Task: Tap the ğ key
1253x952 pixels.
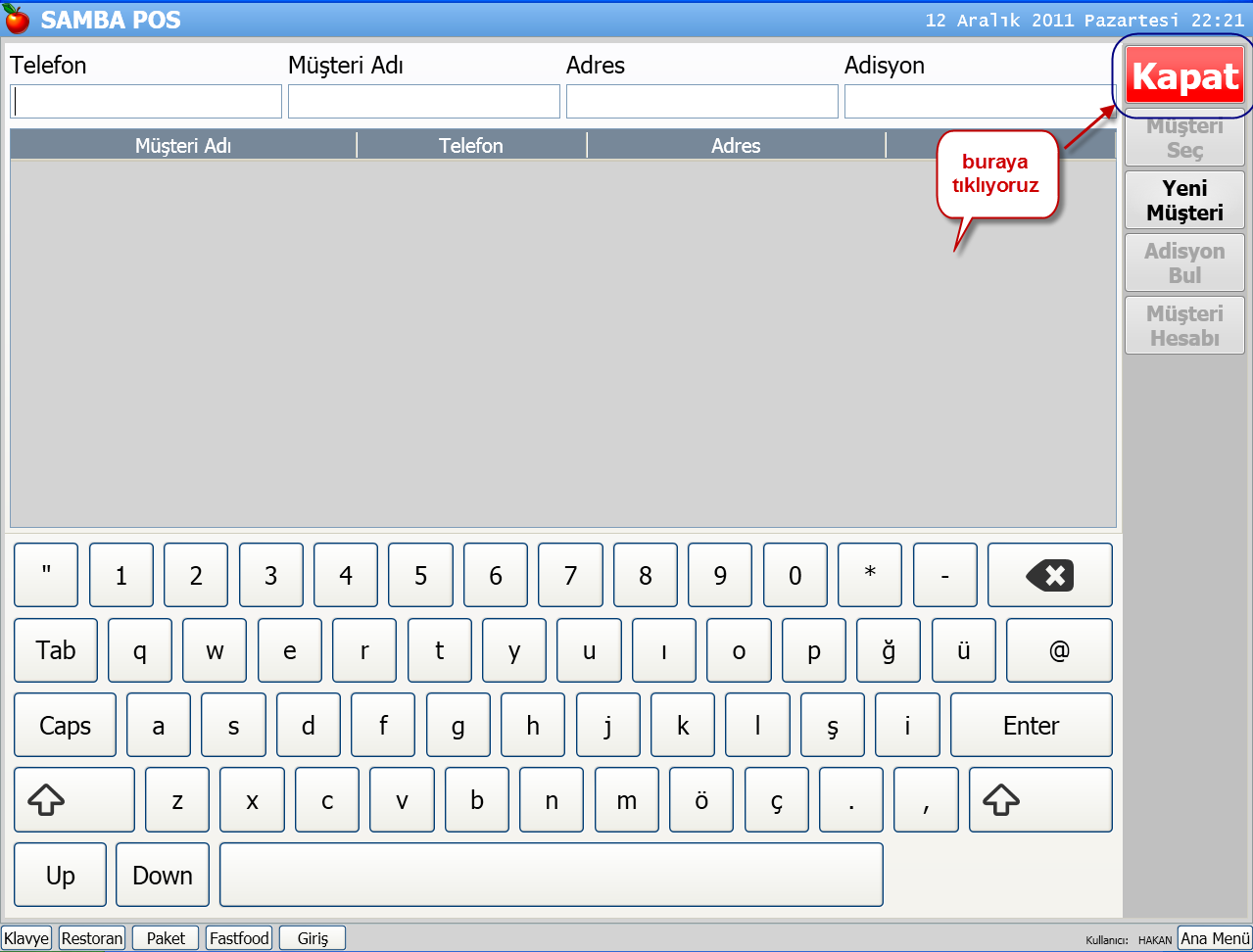Action: pyautogui.click(x=889, y=650)
